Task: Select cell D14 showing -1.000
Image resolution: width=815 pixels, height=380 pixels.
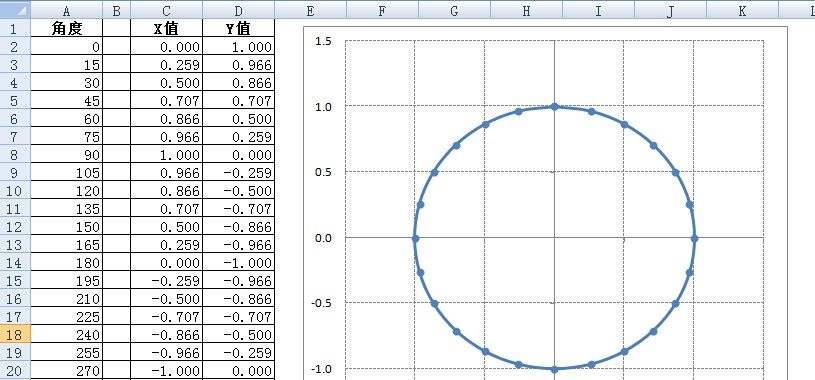Action: tap(238, 263)
